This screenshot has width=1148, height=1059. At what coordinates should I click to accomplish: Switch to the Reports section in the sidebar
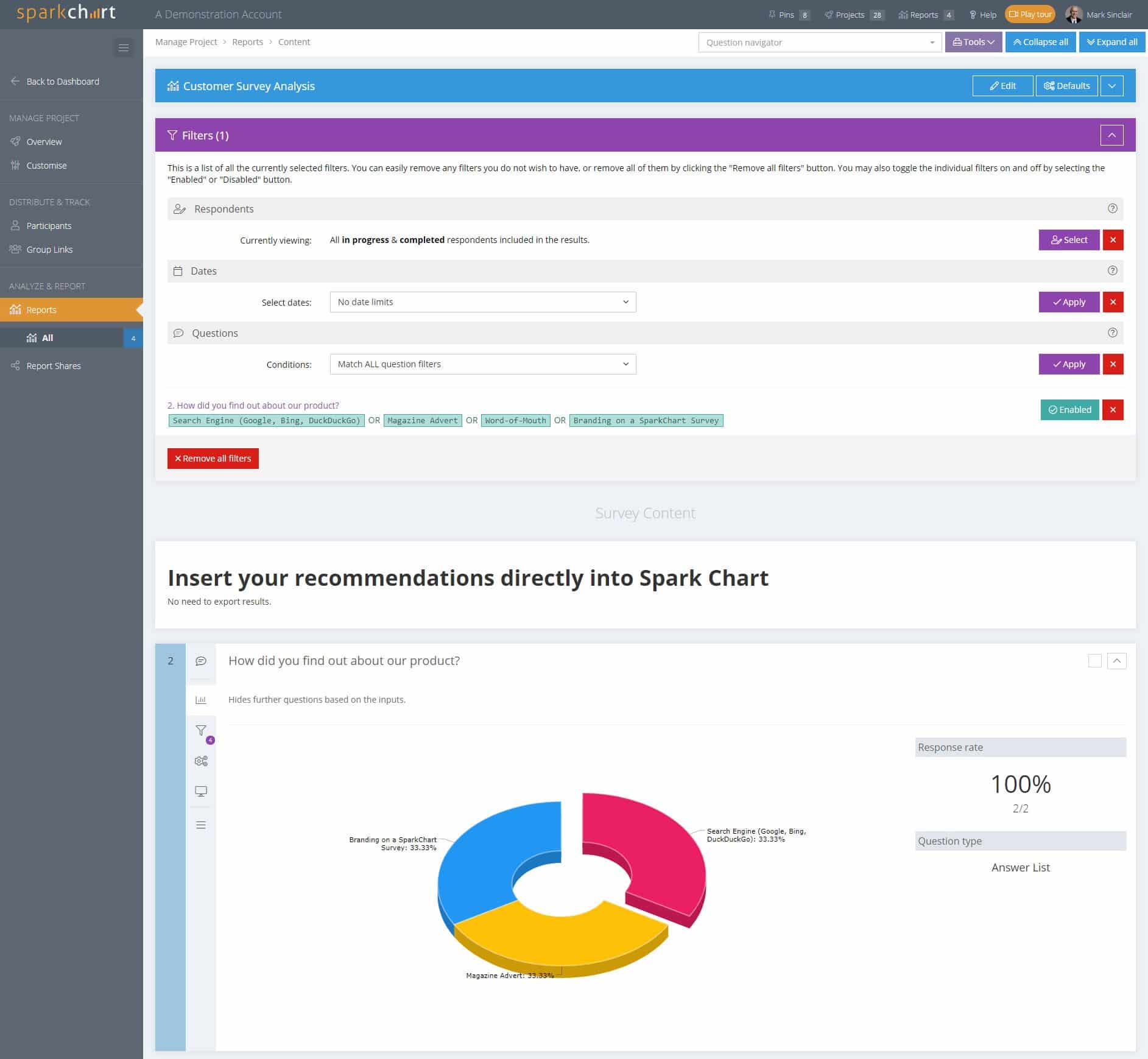point(40,309)
